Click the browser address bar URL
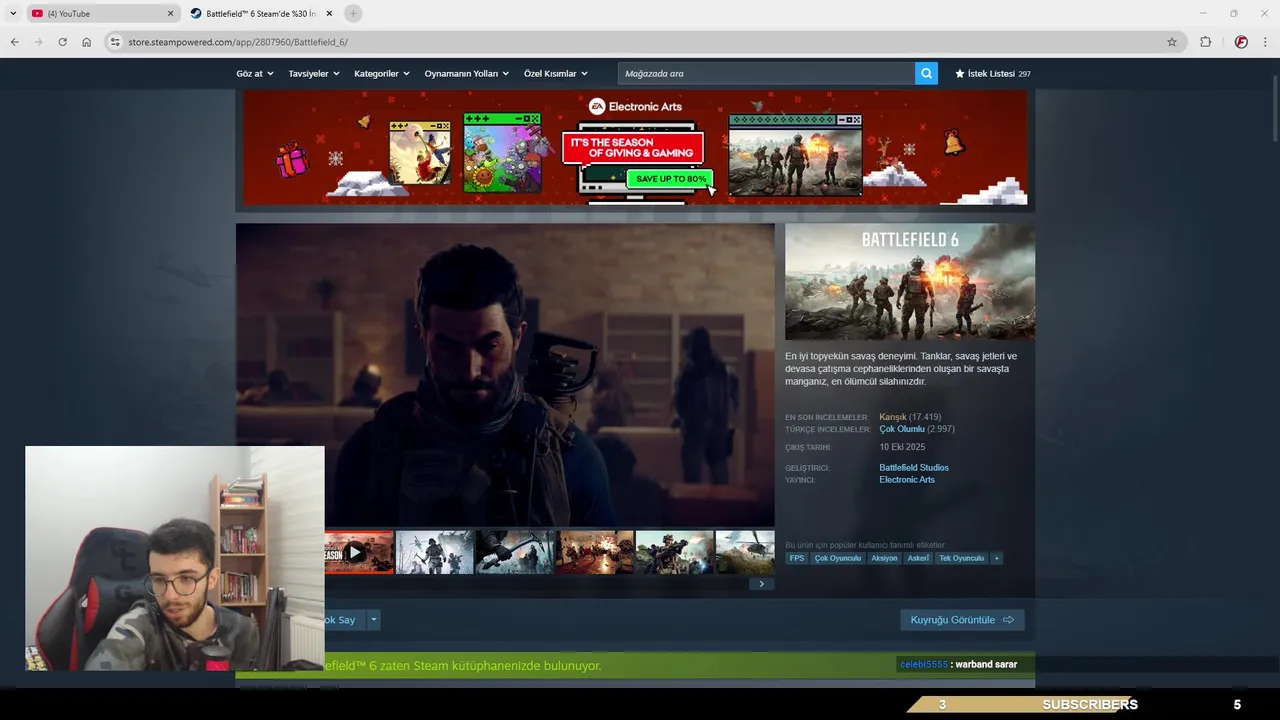The width and height of the screenshot is (1280, 720). [238, 42]
